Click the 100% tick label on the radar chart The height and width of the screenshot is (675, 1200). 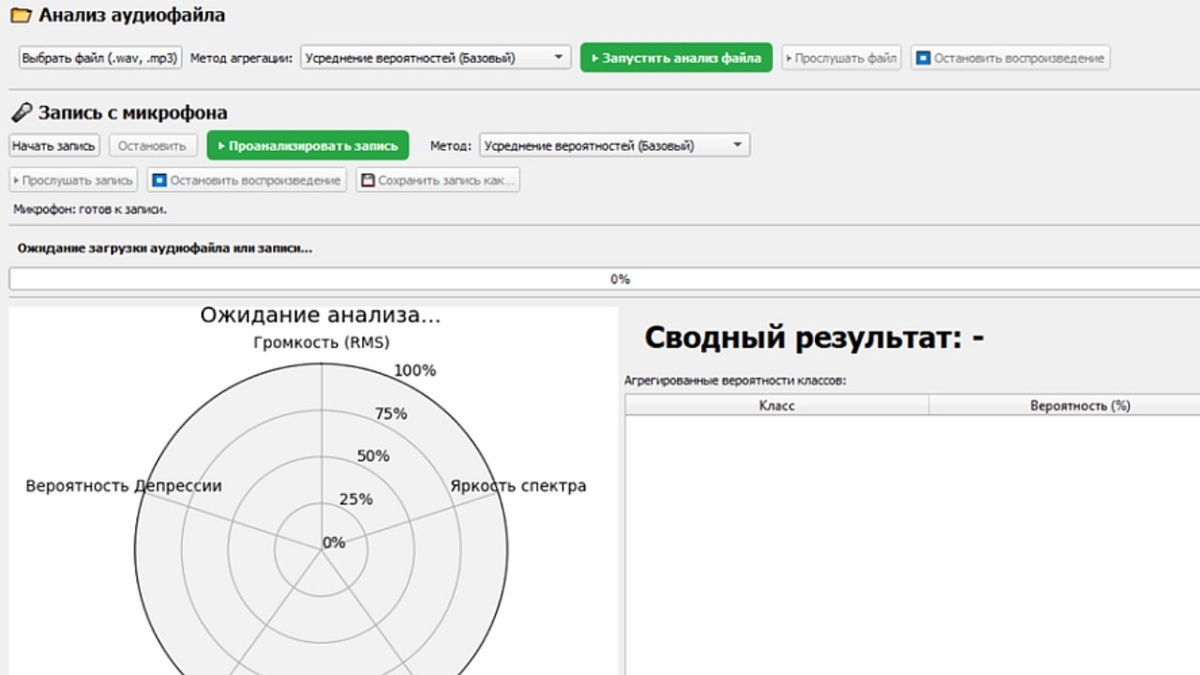415,371
